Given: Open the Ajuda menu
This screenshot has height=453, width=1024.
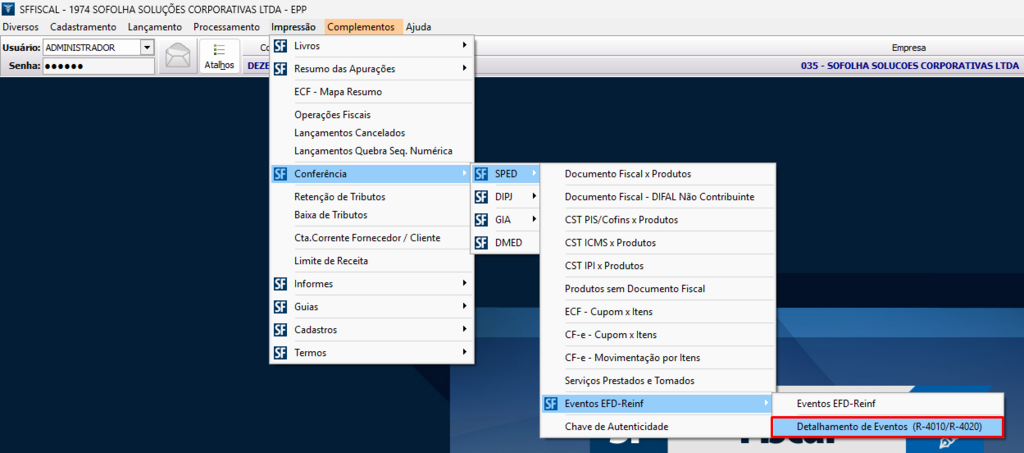Looking at the screenshot, I should click(x=418, y=27).
